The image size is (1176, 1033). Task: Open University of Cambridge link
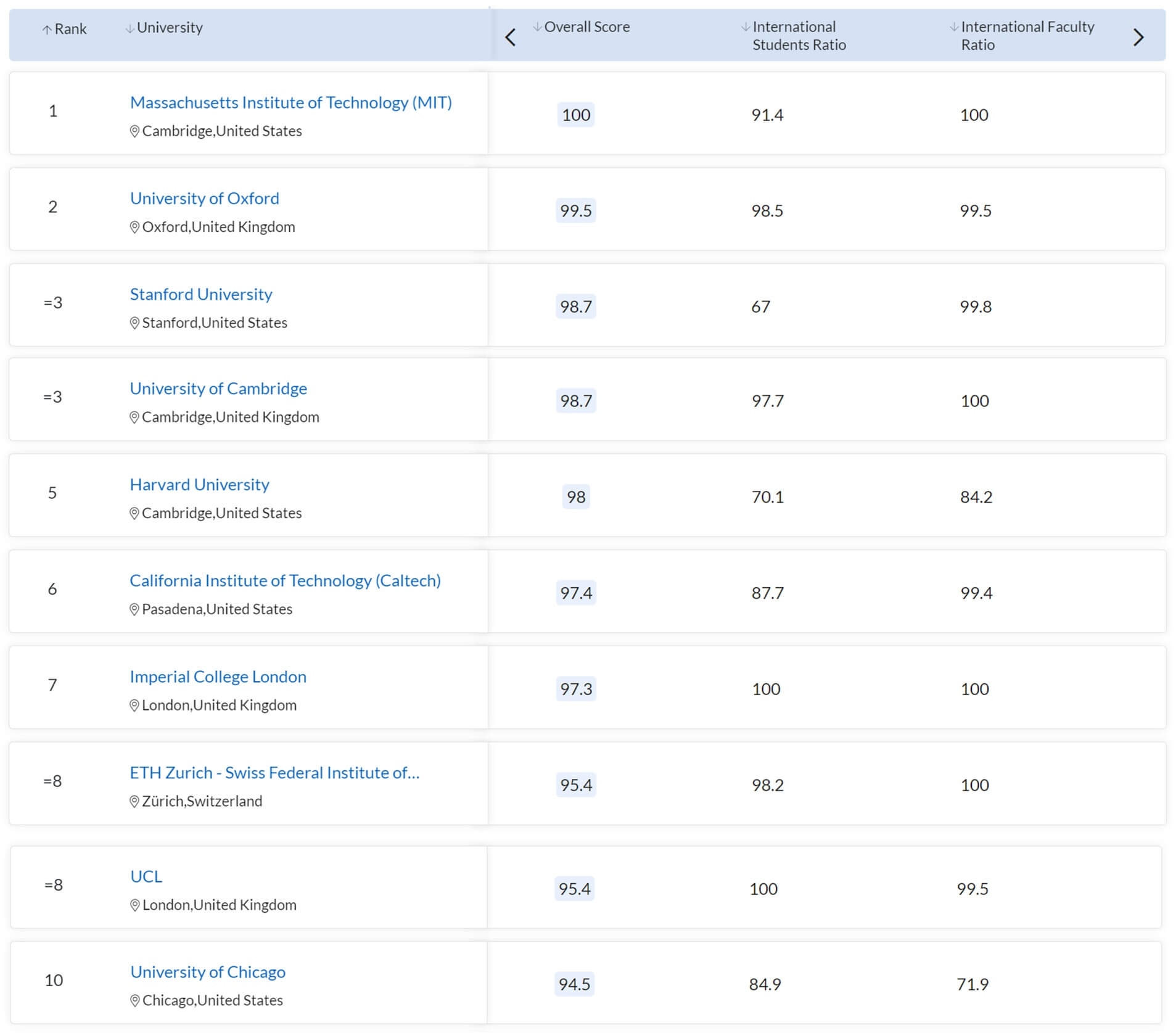coord(218,389)
